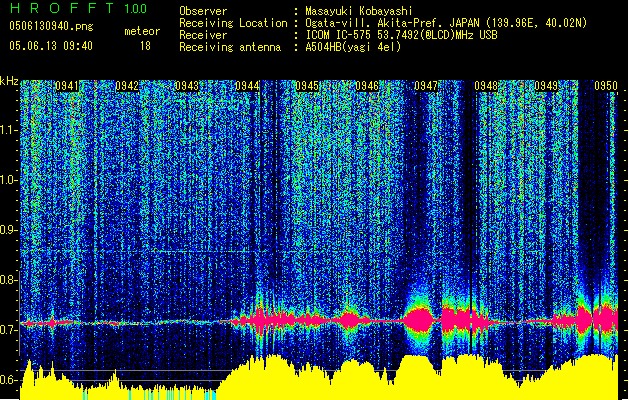Click the kHz axis label
Image resolution: width=629 pixels, height=400 pixels.
[x=9, y=81]
